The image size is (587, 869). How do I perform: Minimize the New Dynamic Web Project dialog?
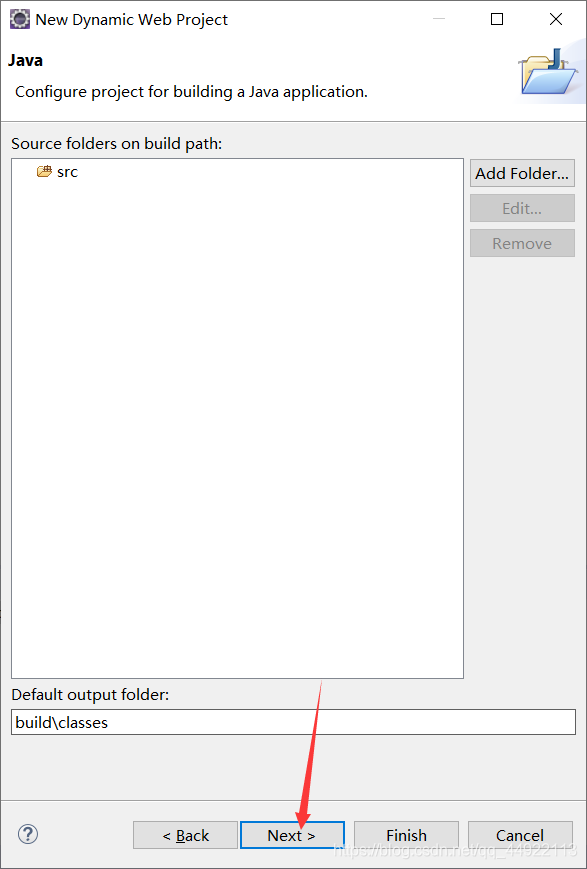coord(439,19)
